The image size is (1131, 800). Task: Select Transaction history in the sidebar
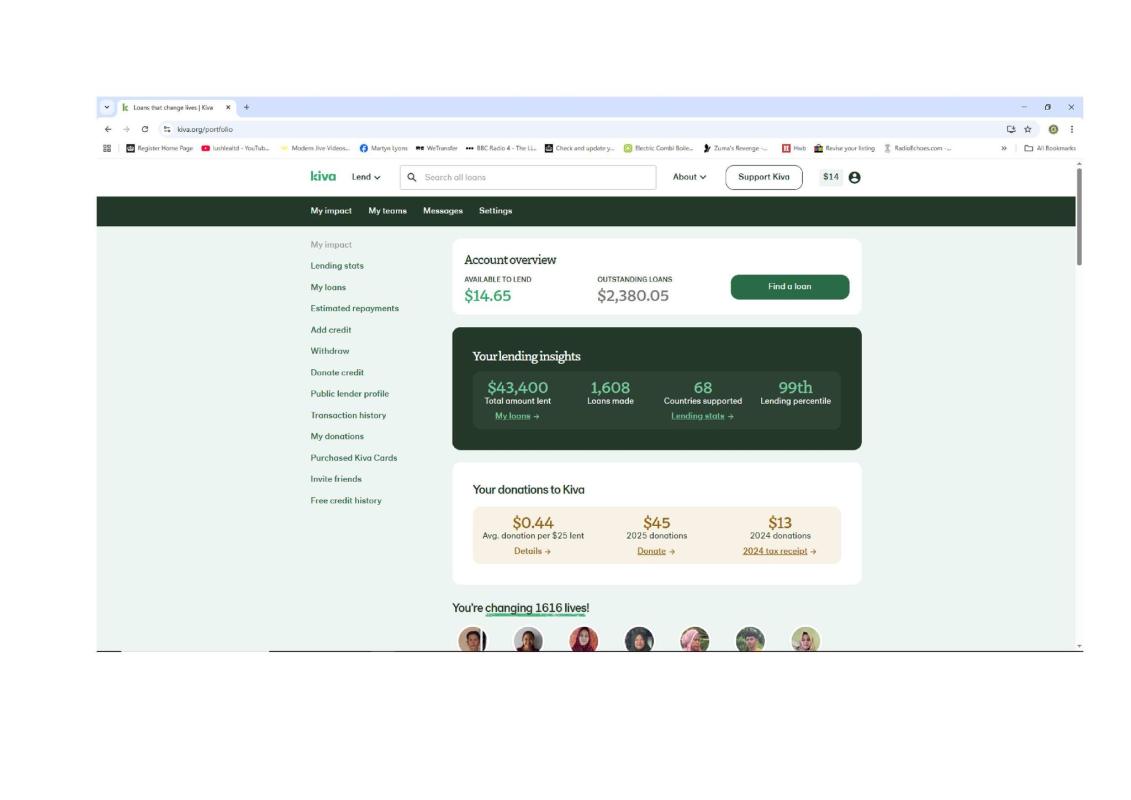tap(348, 415)
